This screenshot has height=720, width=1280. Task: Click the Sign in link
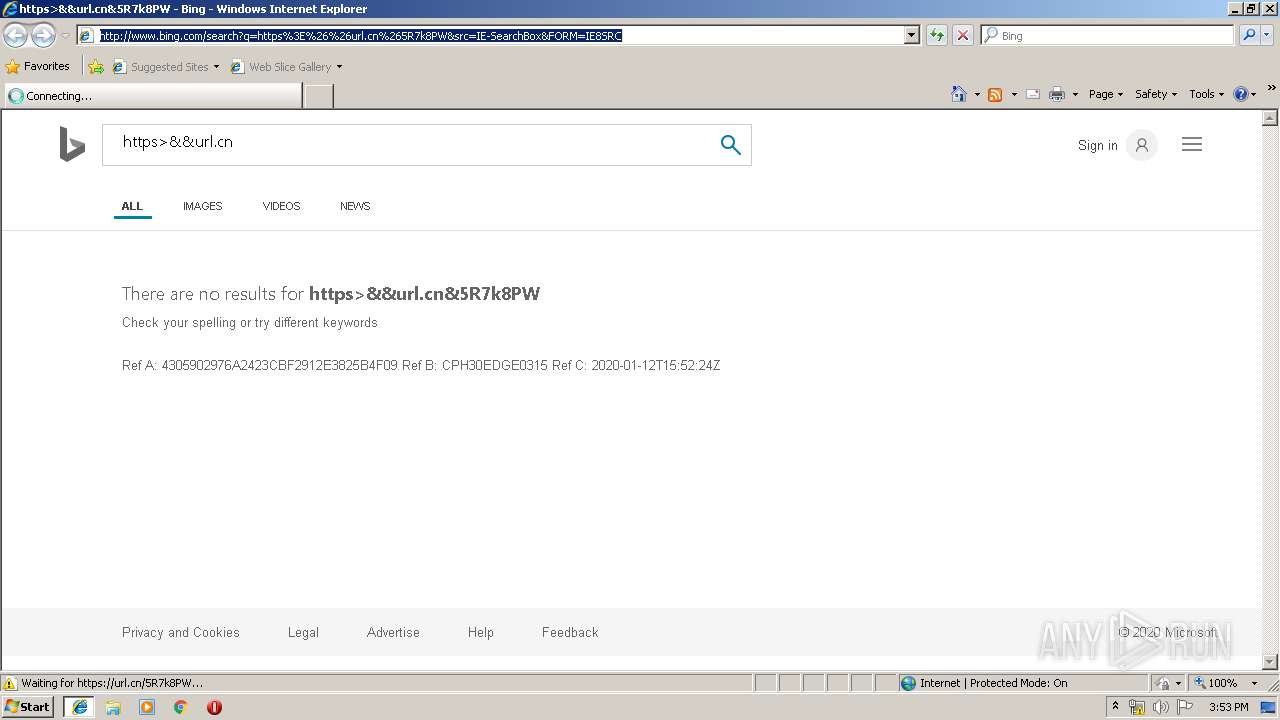click(x=1097, y=145)
